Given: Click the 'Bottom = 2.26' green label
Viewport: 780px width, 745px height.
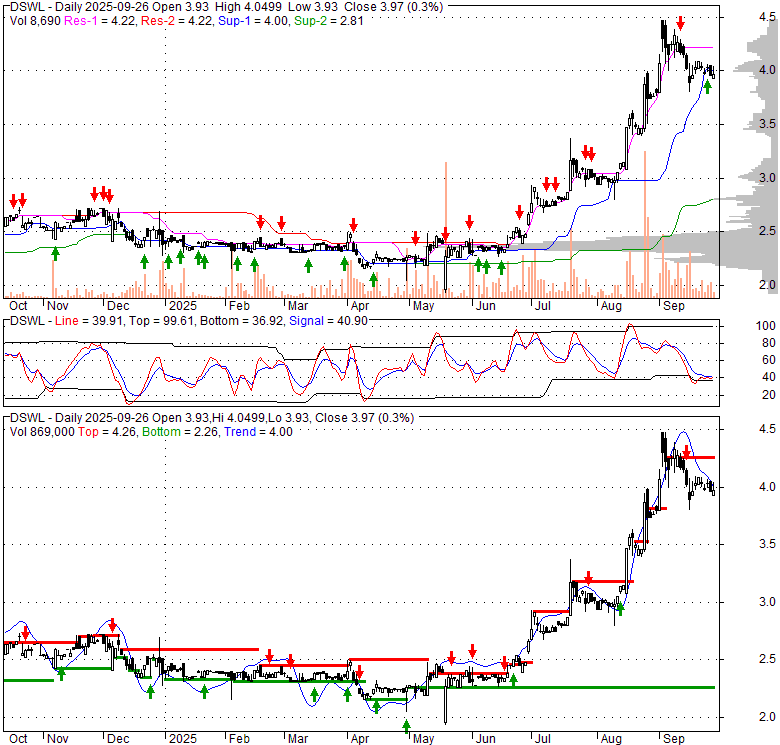Looking at the screenshot, I should tap(180, 432).
